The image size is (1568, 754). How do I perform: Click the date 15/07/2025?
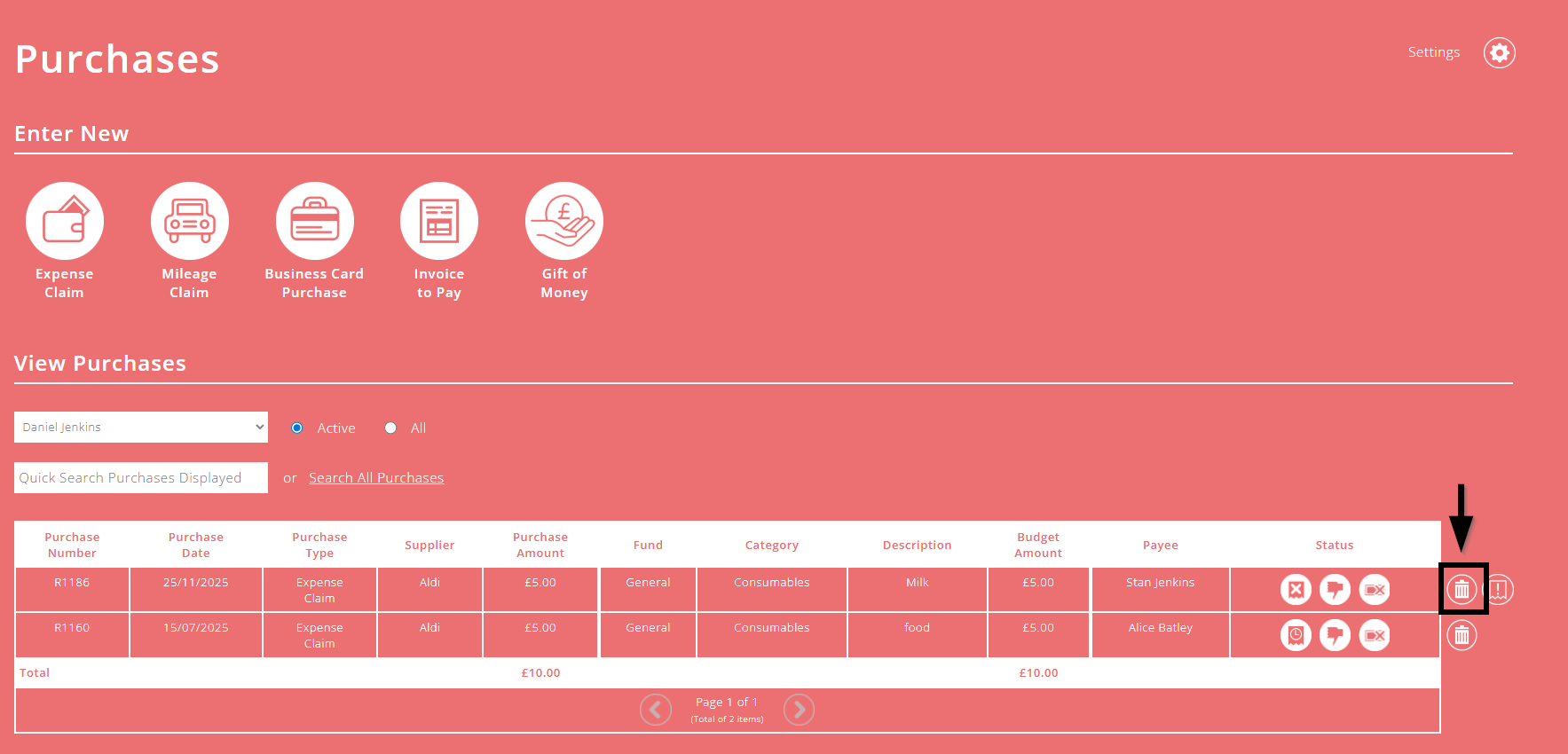pyautogui.click(x=196, y=627)
